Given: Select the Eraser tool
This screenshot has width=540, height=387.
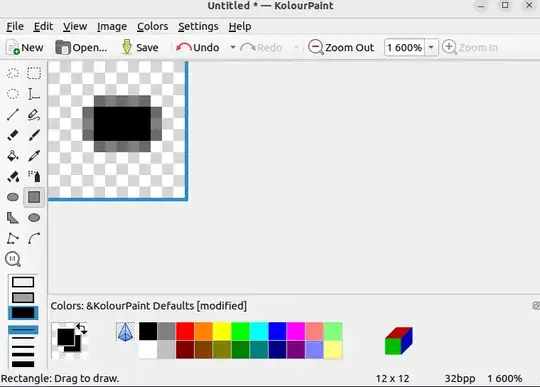Looking at the screenshot, I should click(x=13, y=135).
